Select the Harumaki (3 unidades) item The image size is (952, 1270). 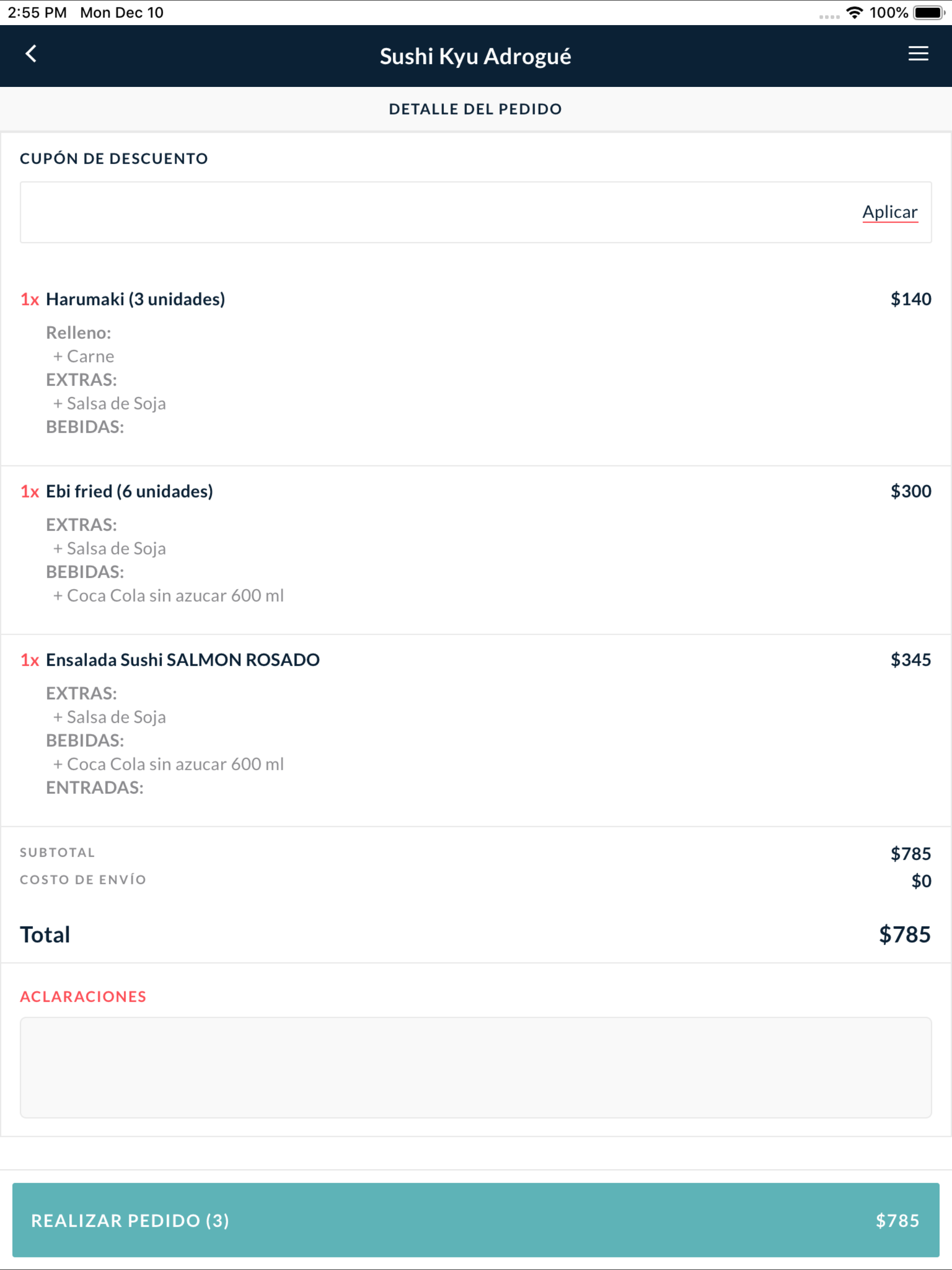tap(136, 299)
